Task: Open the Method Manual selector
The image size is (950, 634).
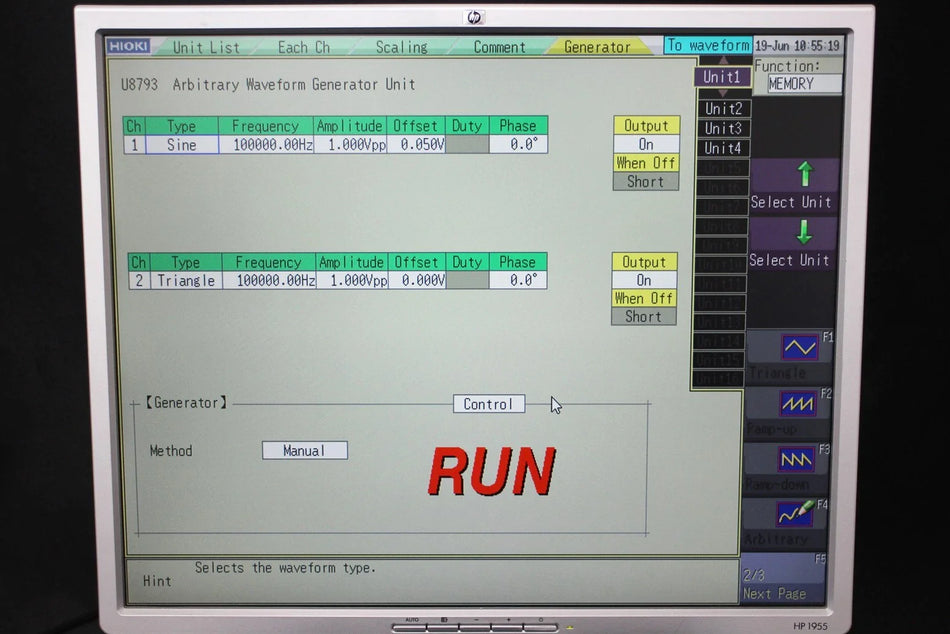Action: [305, 450]
